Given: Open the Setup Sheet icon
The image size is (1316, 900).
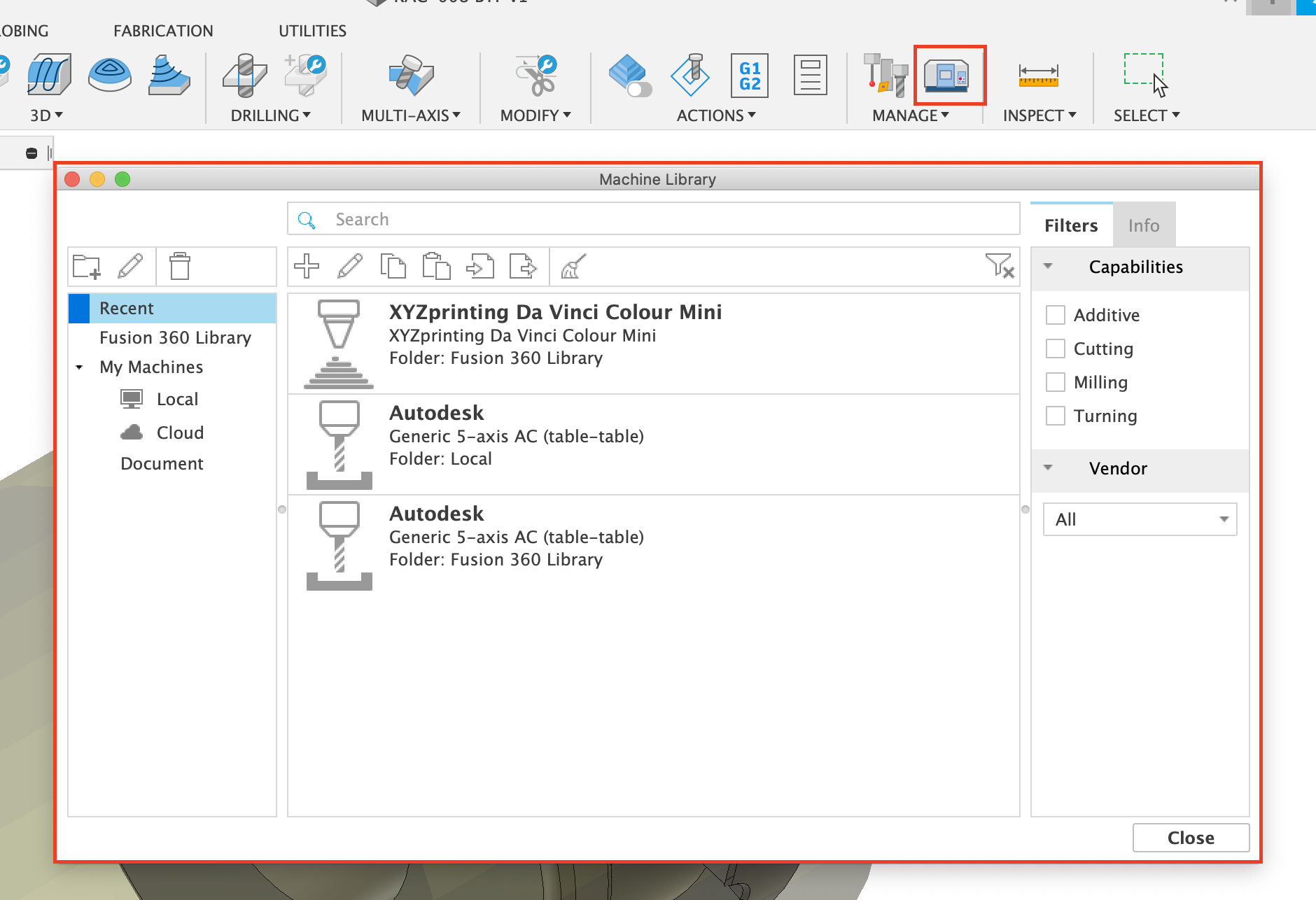Looking at the screenshot, I should (810, 76).
